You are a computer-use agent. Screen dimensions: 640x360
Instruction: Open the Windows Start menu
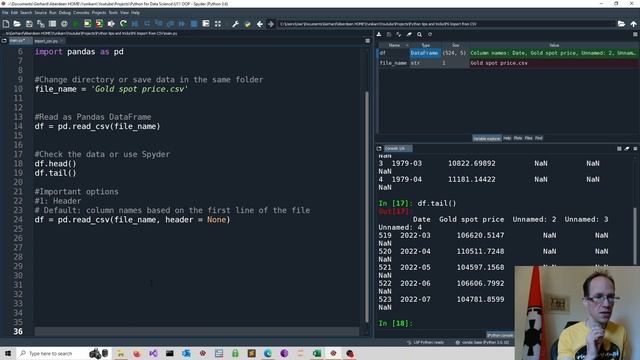[x=8, y=353]
